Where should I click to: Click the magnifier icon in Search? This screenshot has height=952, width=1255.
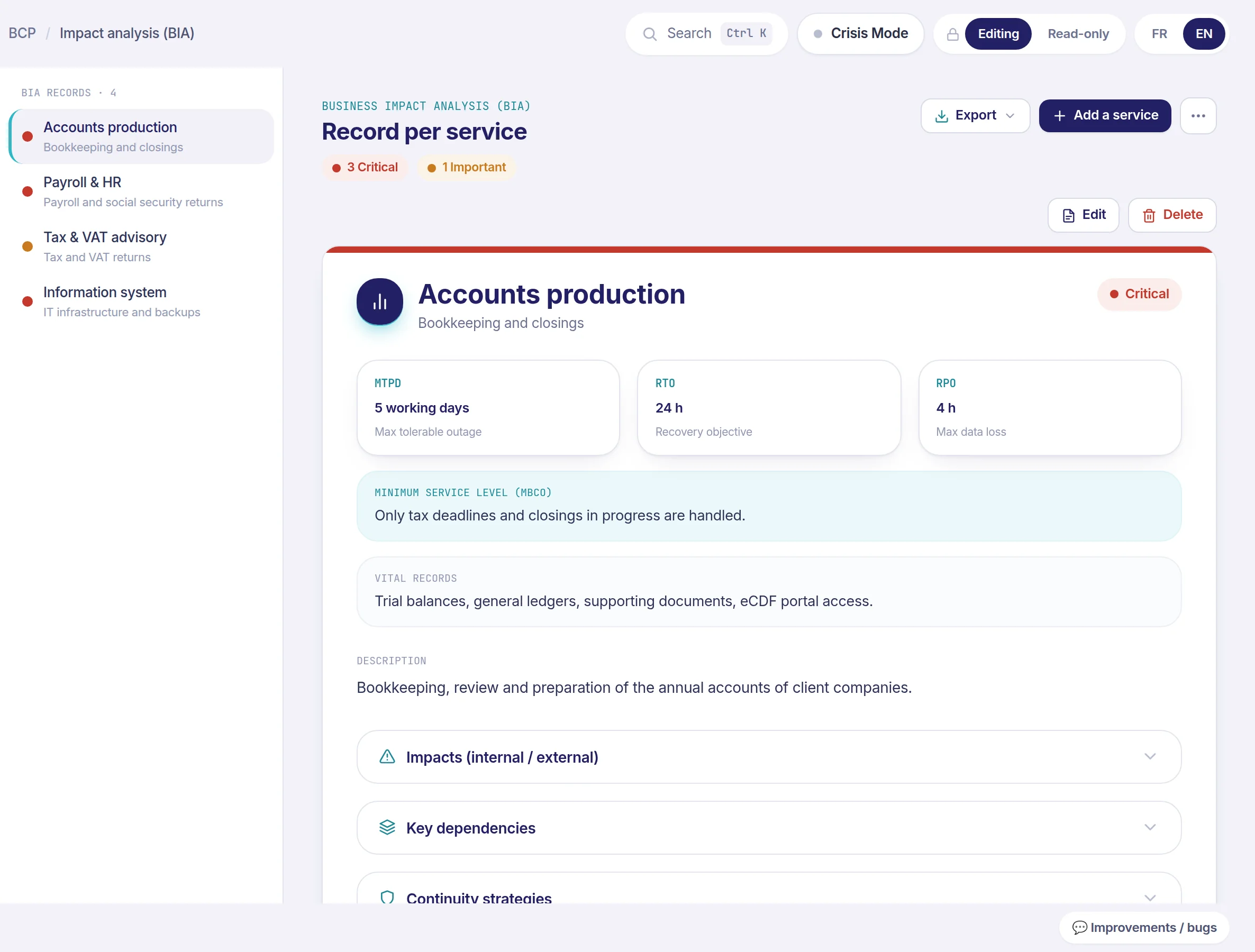tap(650, 34)
